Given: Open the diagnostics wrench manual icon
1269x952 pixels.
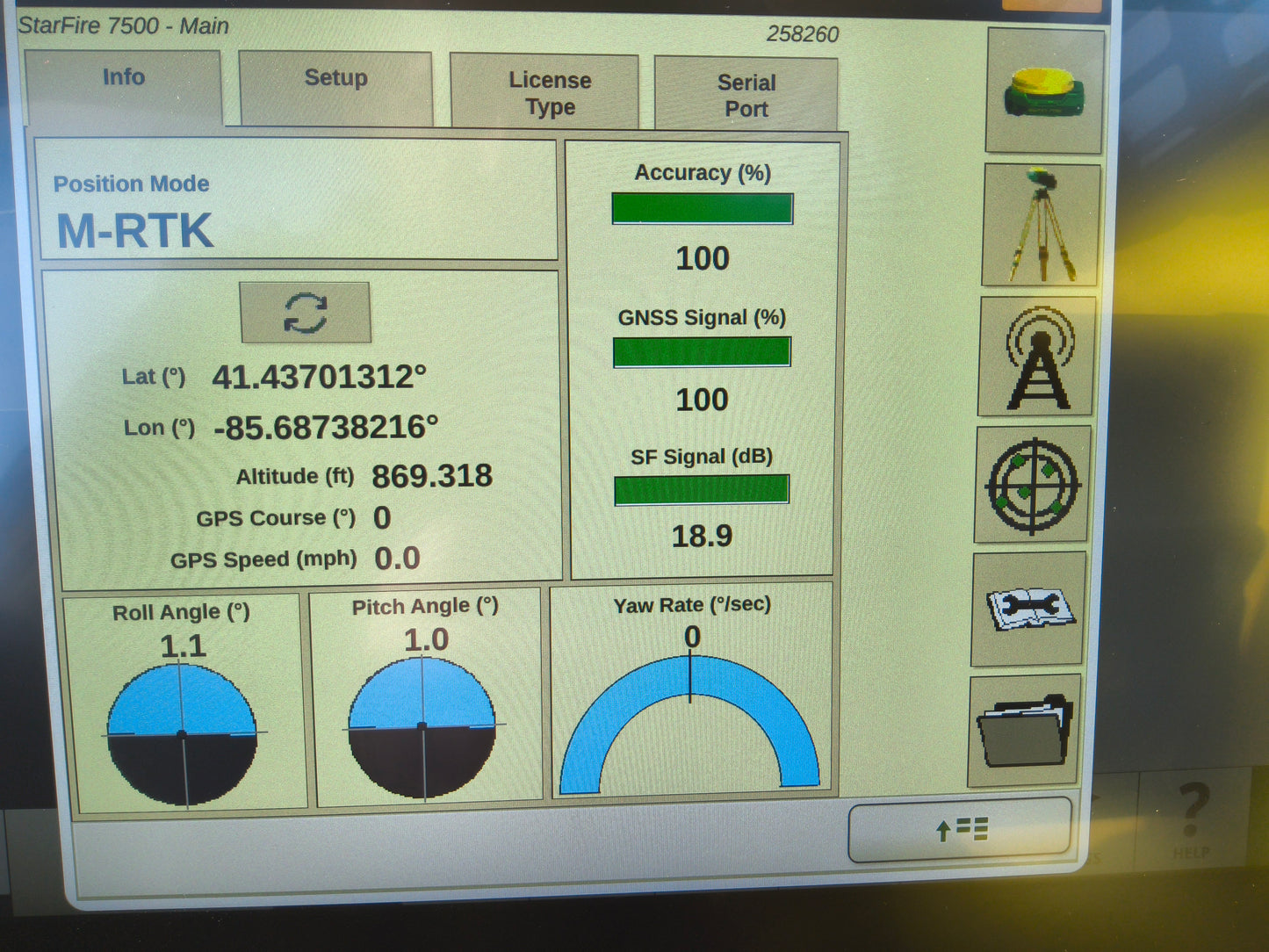Looking at the screenshot, I should point(1032,608).
